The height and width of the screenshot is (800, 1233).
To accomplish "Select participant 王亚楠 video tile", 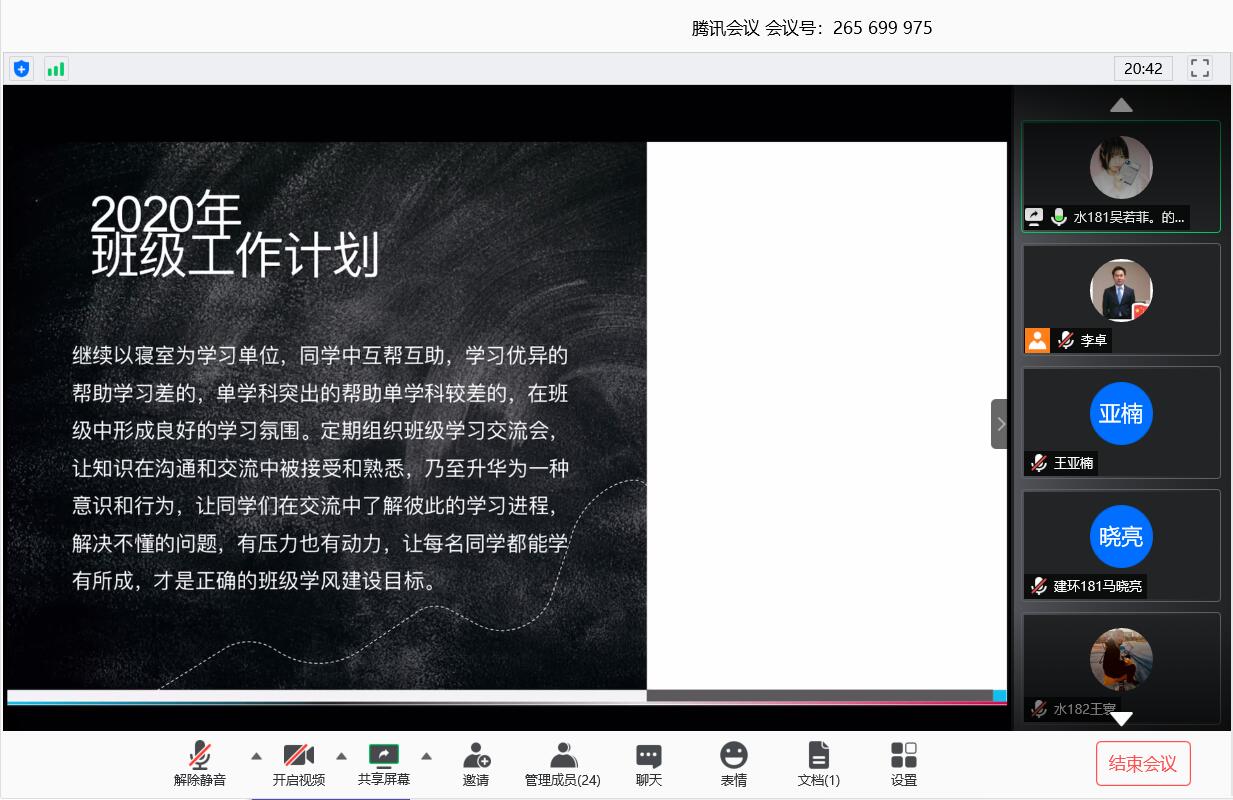I will 1120,422.
